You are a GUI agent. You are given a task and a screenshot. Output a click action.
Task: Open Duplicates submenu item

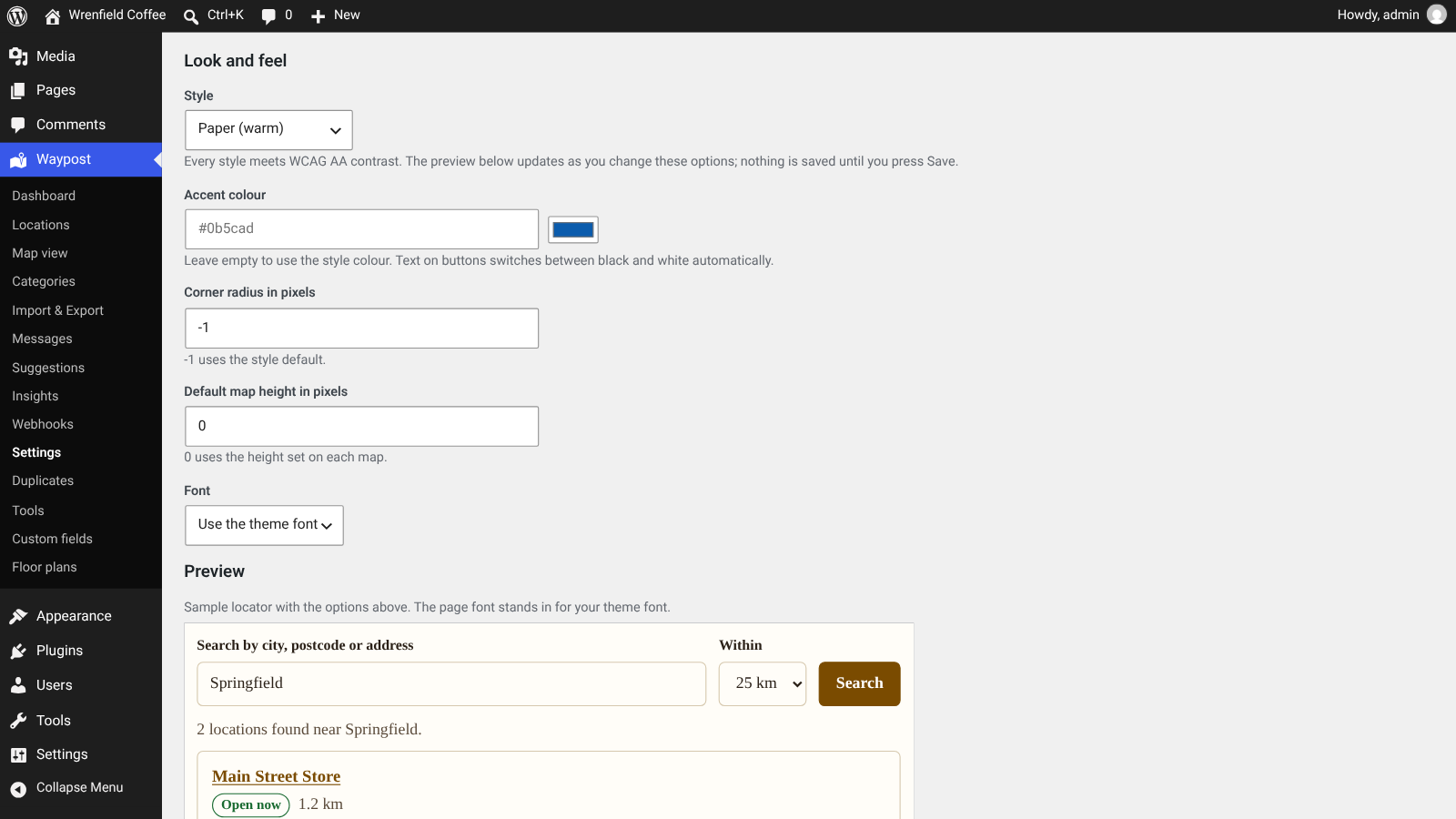[x=43, y=480]
